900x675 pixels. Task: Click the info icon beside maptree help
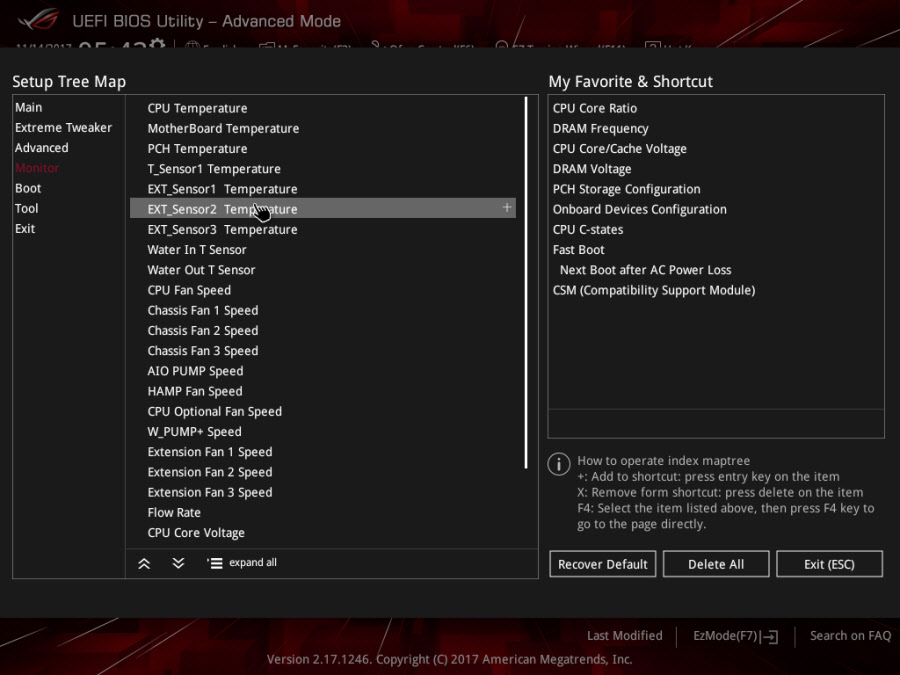click(x=559, y=464)
